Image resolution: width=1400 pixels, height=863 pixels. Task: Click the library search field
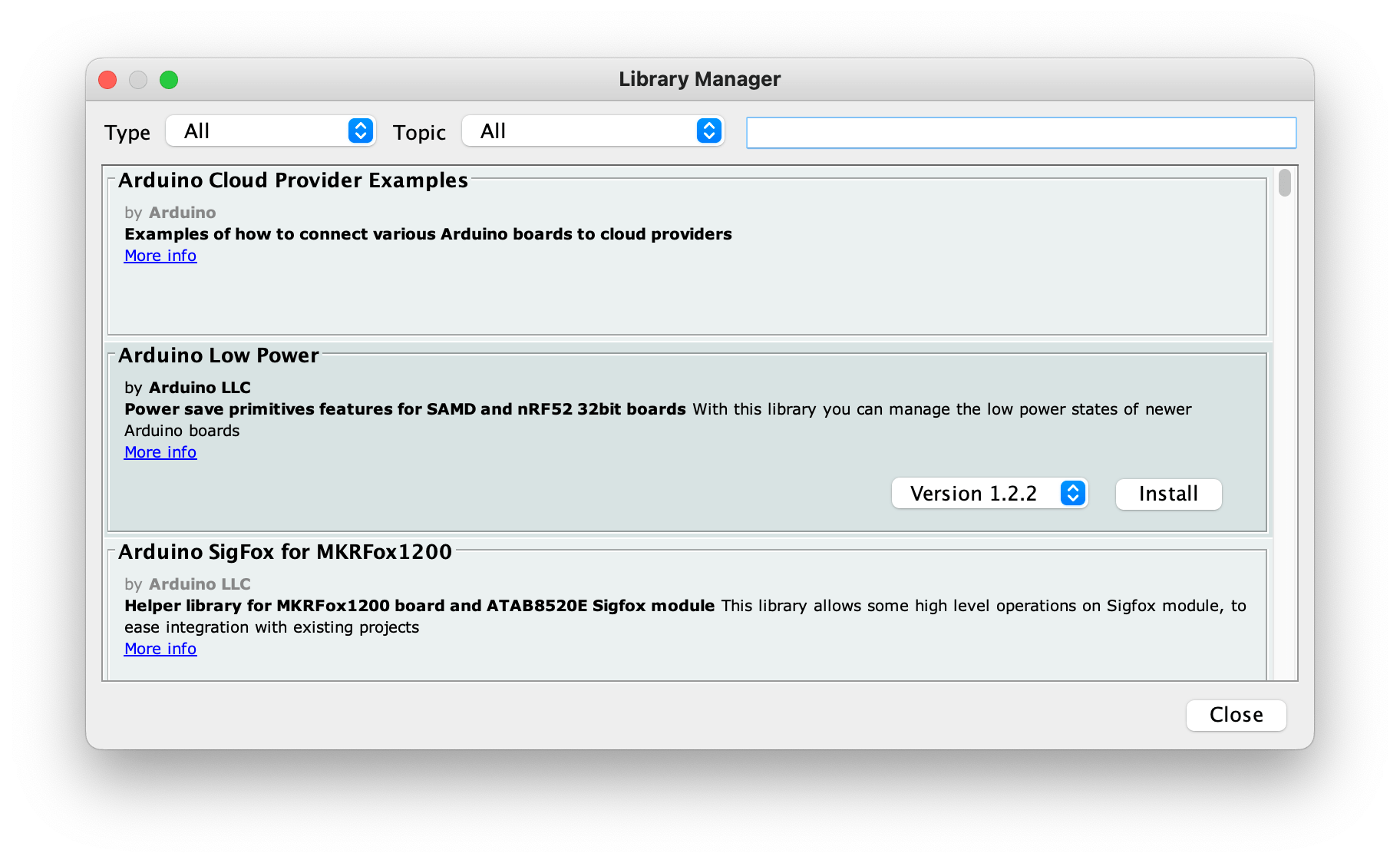(1019, 132)
